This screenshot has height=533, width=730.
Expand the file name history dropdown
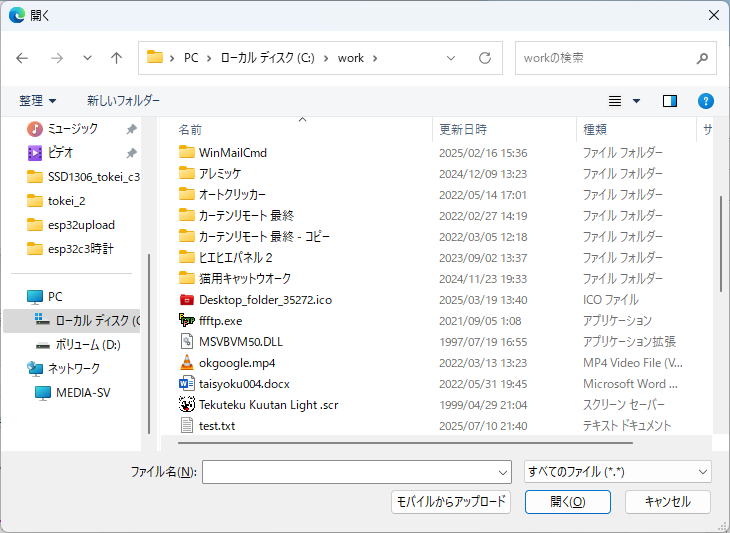502,472
